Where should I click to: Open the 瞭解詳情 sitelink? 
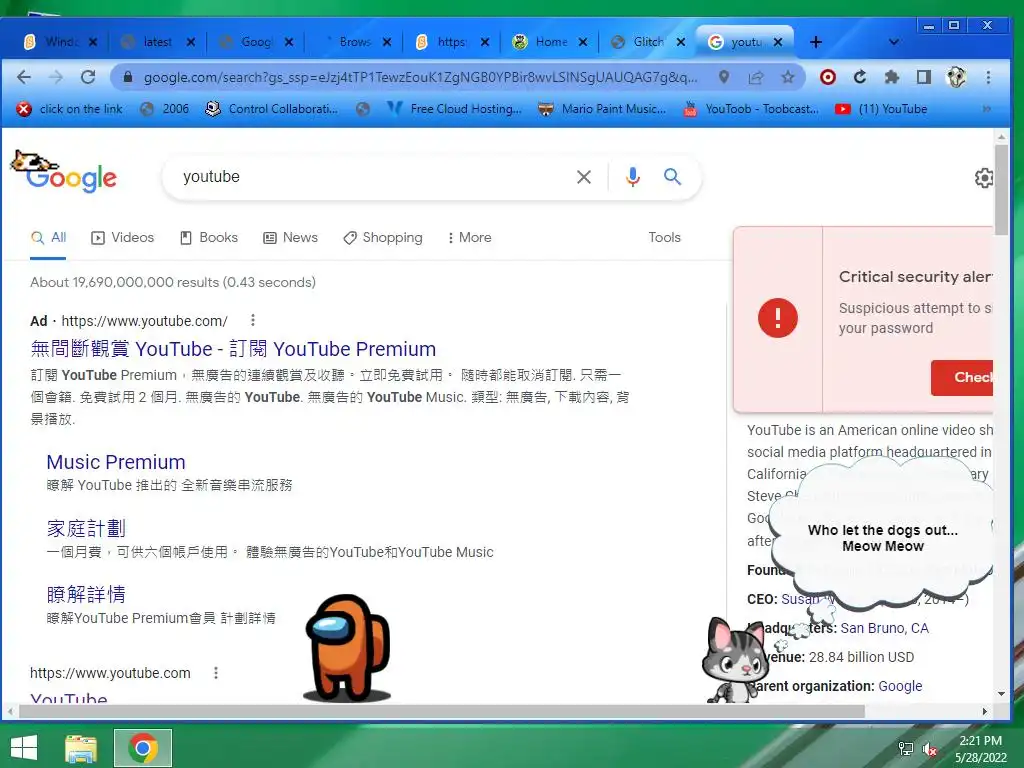(x=86, y=594)
